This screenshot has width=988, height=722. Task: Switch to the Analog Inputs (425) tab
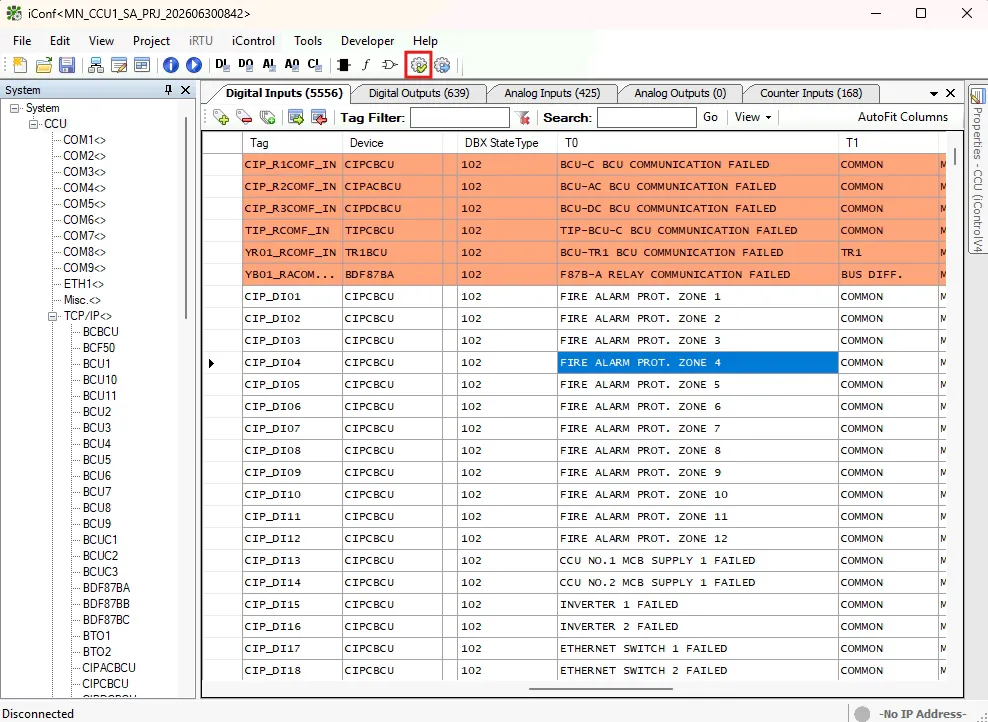click(x=552, y=93)
